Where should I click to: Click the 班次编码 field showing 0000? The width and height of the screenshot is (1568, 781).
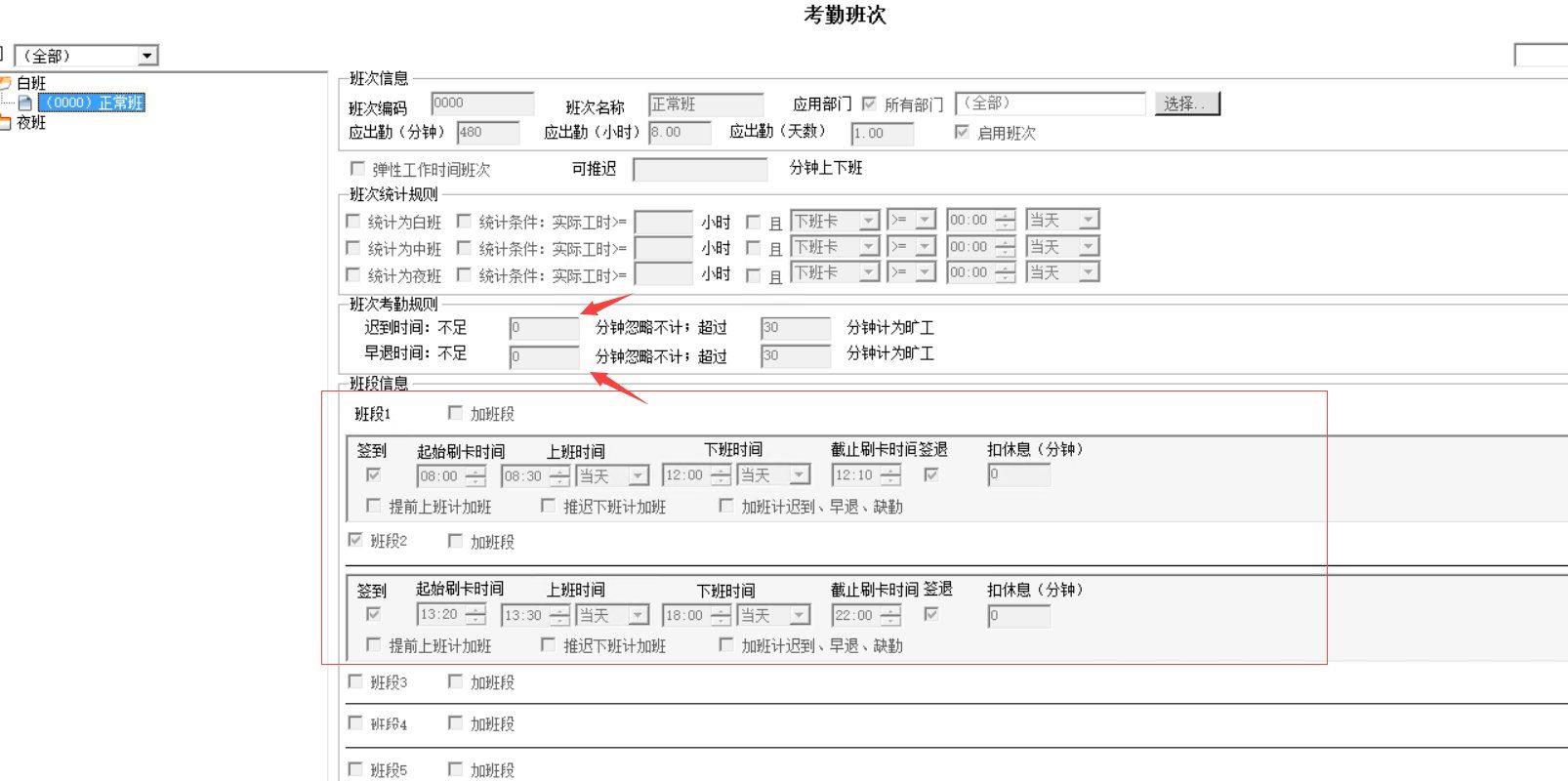[x=482, y=103]
